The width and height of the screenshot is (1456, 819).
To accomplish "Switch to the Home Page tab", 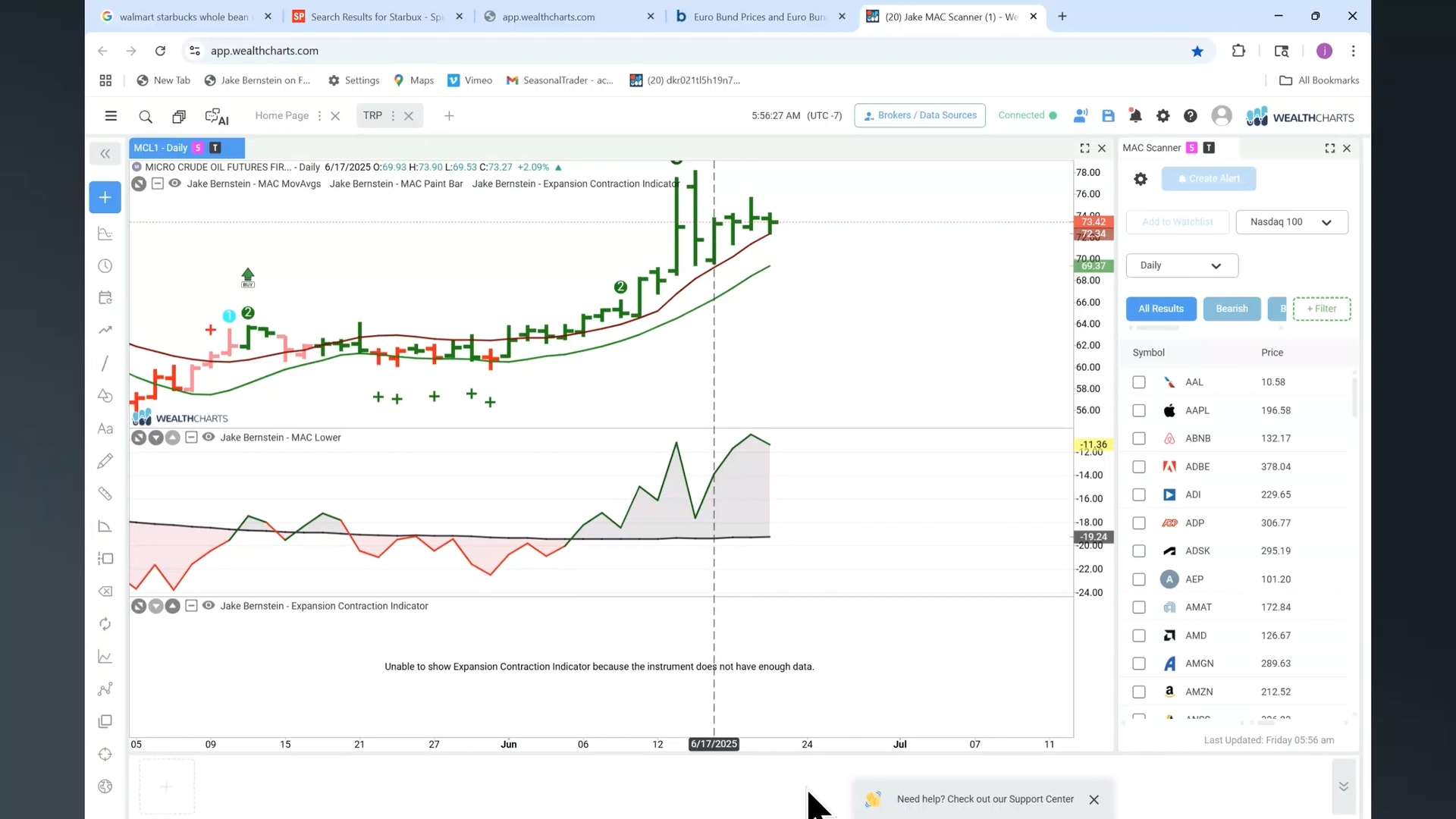I will click(x=281, y=116).
